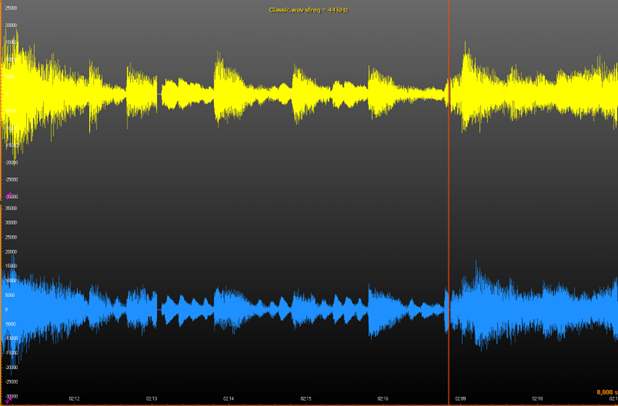
Task: Click the -25000 amplitude label of yellow channel
Action: click(11, 180)
